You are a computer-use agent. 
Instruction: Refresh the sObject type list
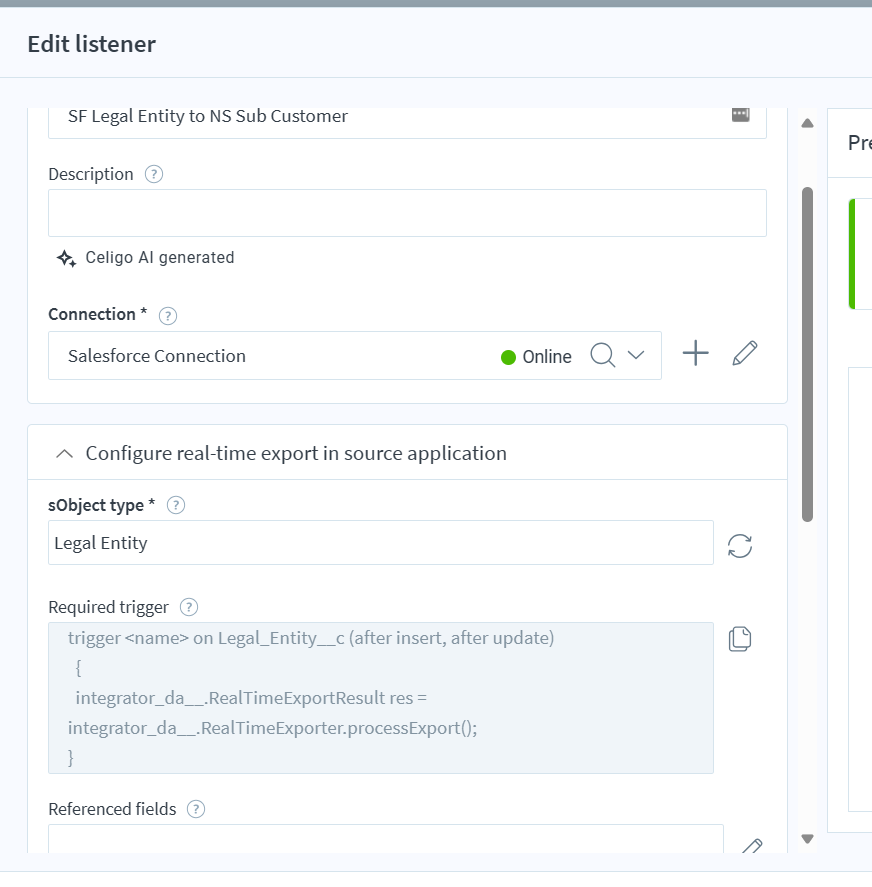click(x=739, y=546)
